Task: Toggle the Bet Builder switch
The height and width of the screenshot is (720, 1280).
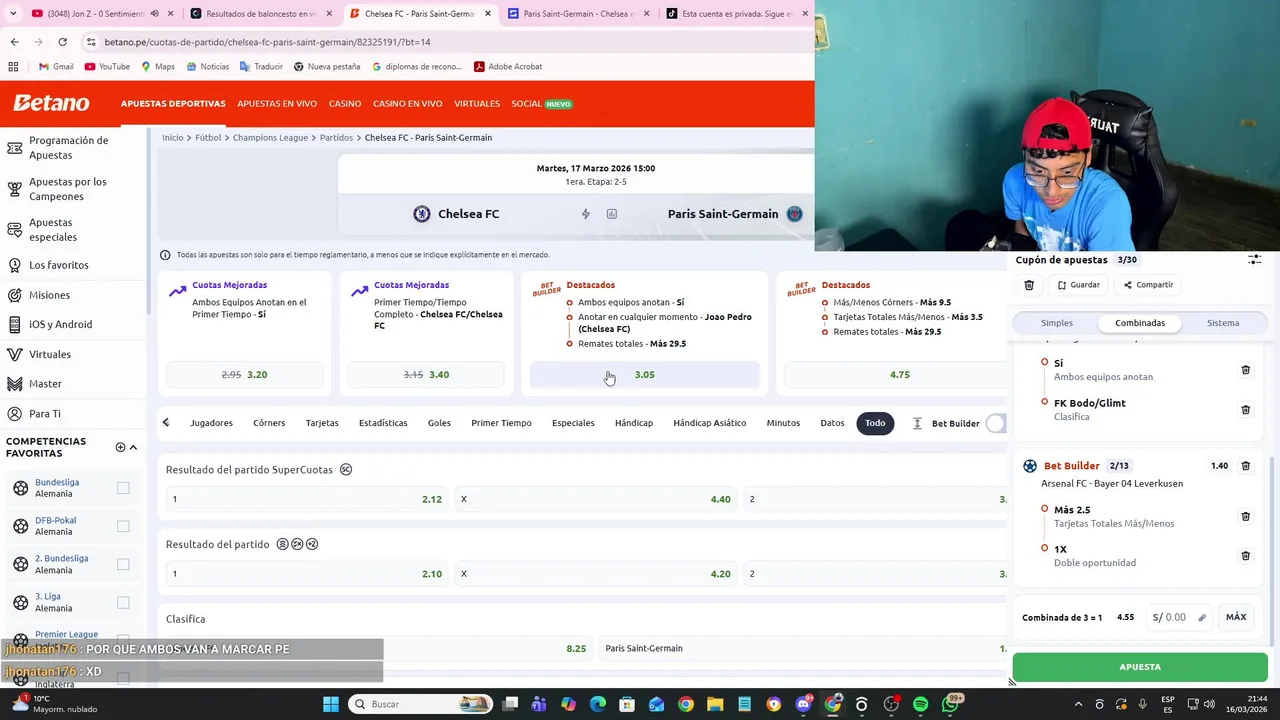Action: point(996,423)
